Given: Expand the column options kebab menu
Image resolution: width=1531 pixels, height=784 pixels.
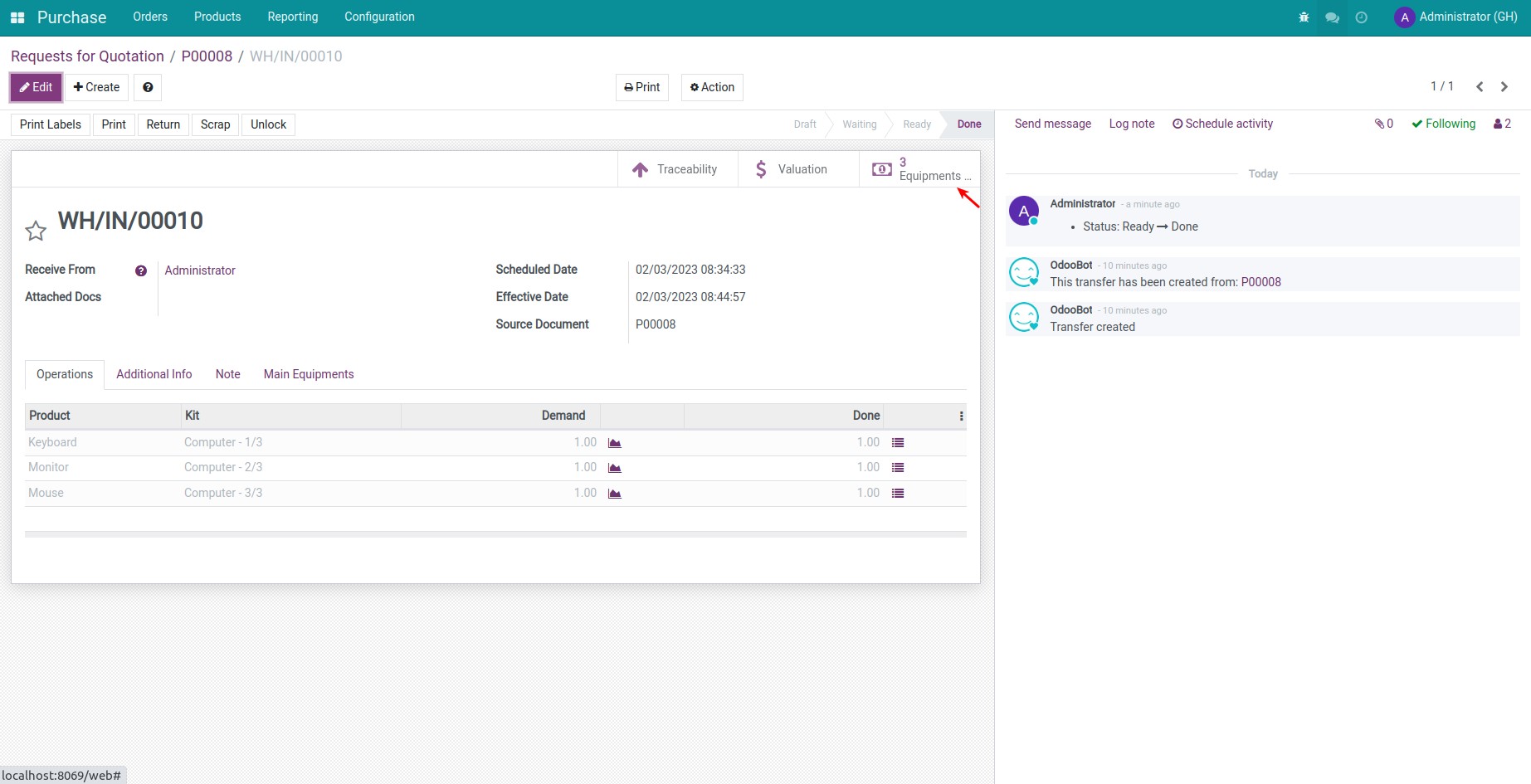Looking at the screenshot, I should point(961,416).
